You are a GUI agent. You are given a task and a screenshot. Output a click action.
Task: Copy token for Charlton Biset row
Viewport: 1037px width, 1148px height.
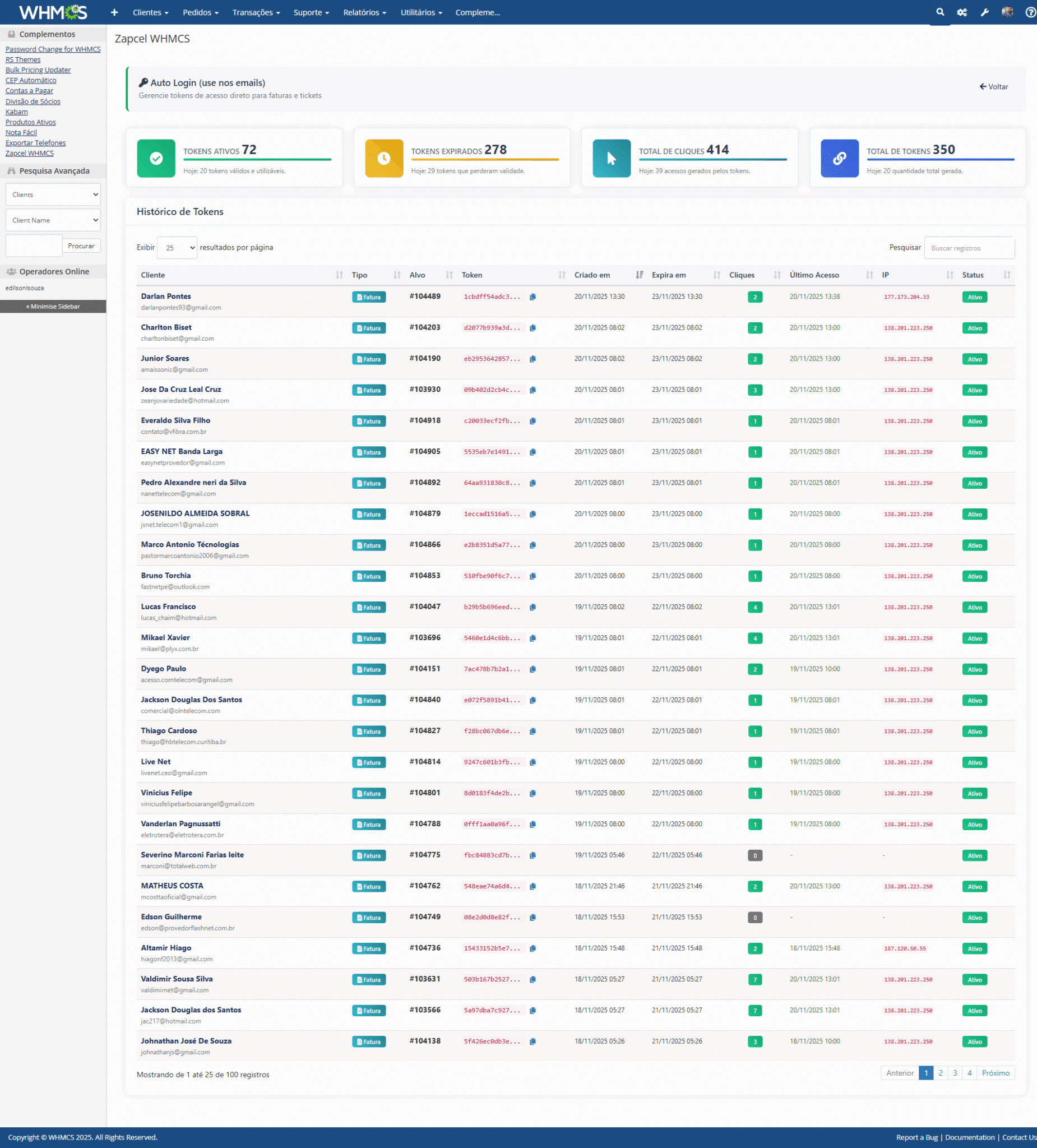533,328
